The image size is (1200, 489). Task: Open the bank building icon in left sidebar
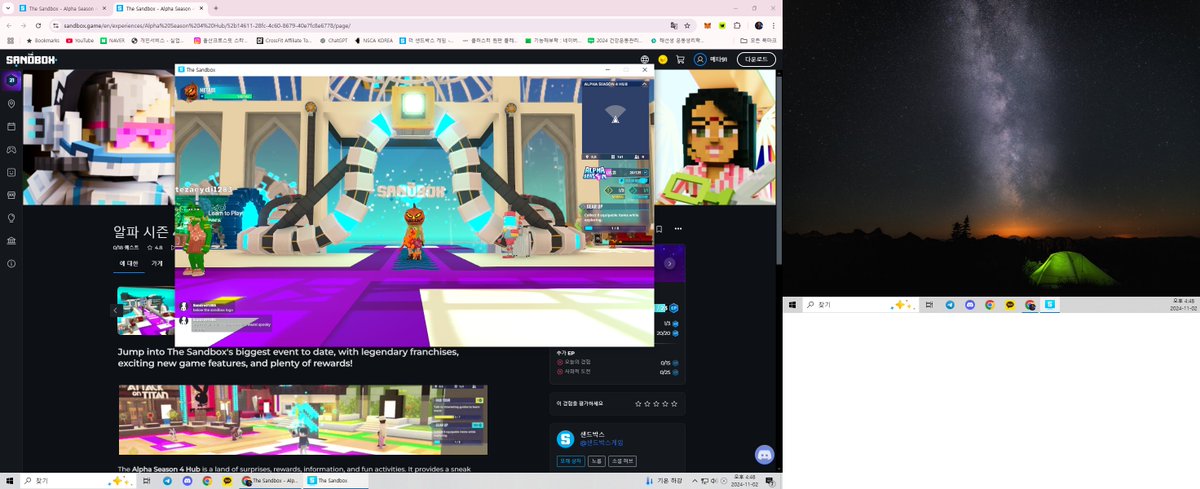pos(11,241)
